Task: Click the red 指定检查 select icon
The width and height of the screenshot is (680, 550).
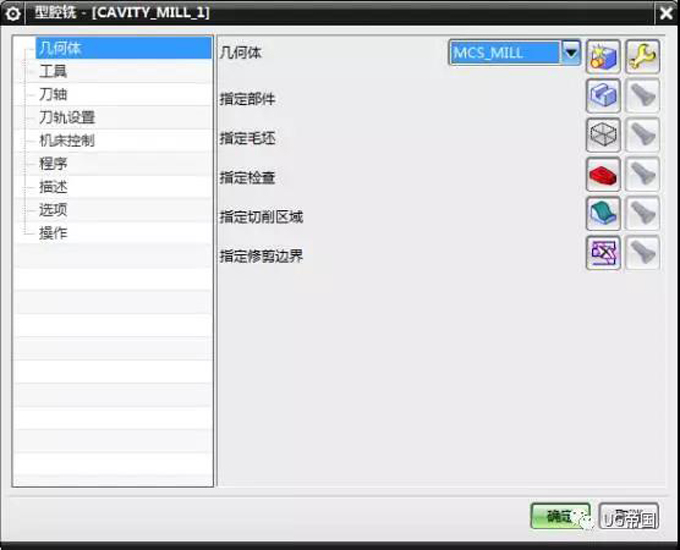Action: (603, 174)
